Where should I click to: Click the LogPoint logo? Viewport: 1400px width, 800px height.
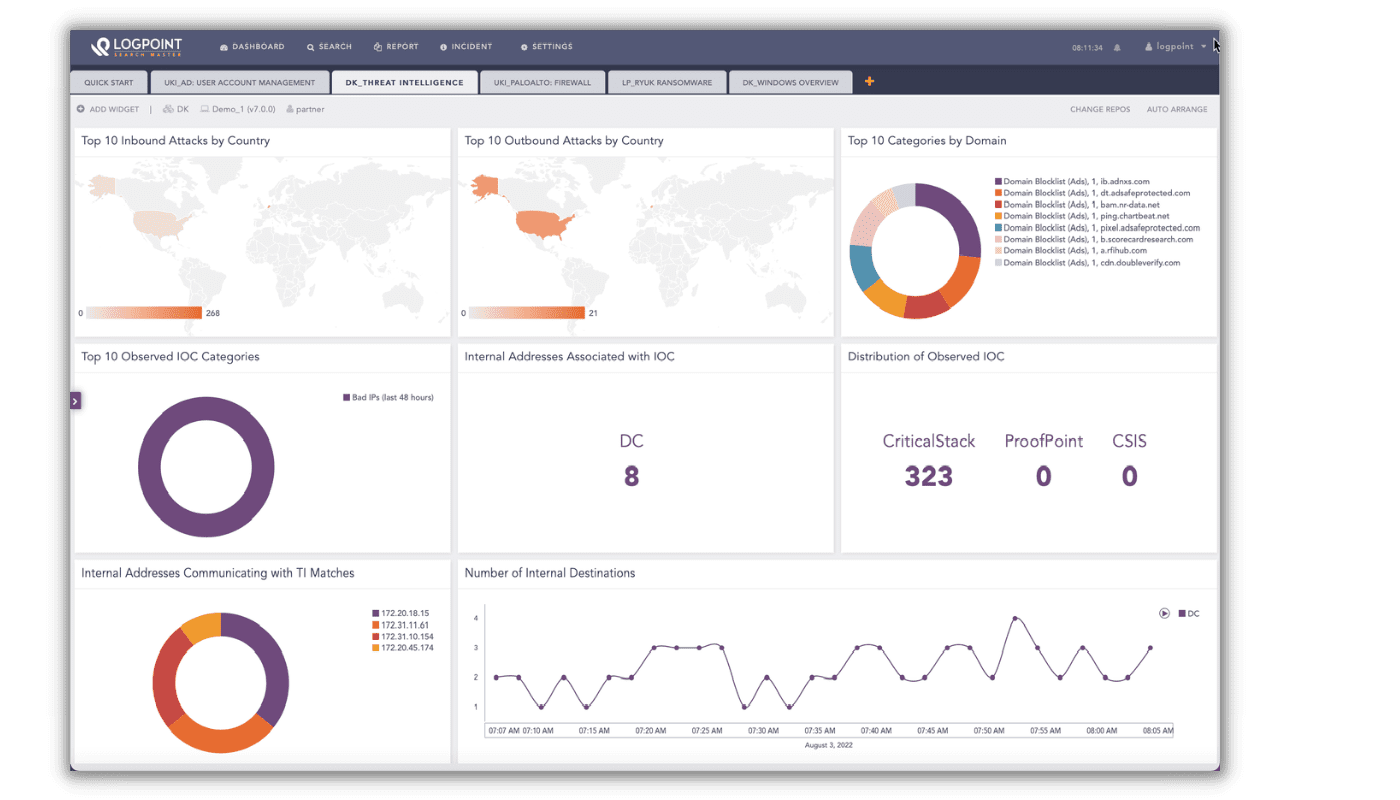pyautogui.click(x=136, y=46)
